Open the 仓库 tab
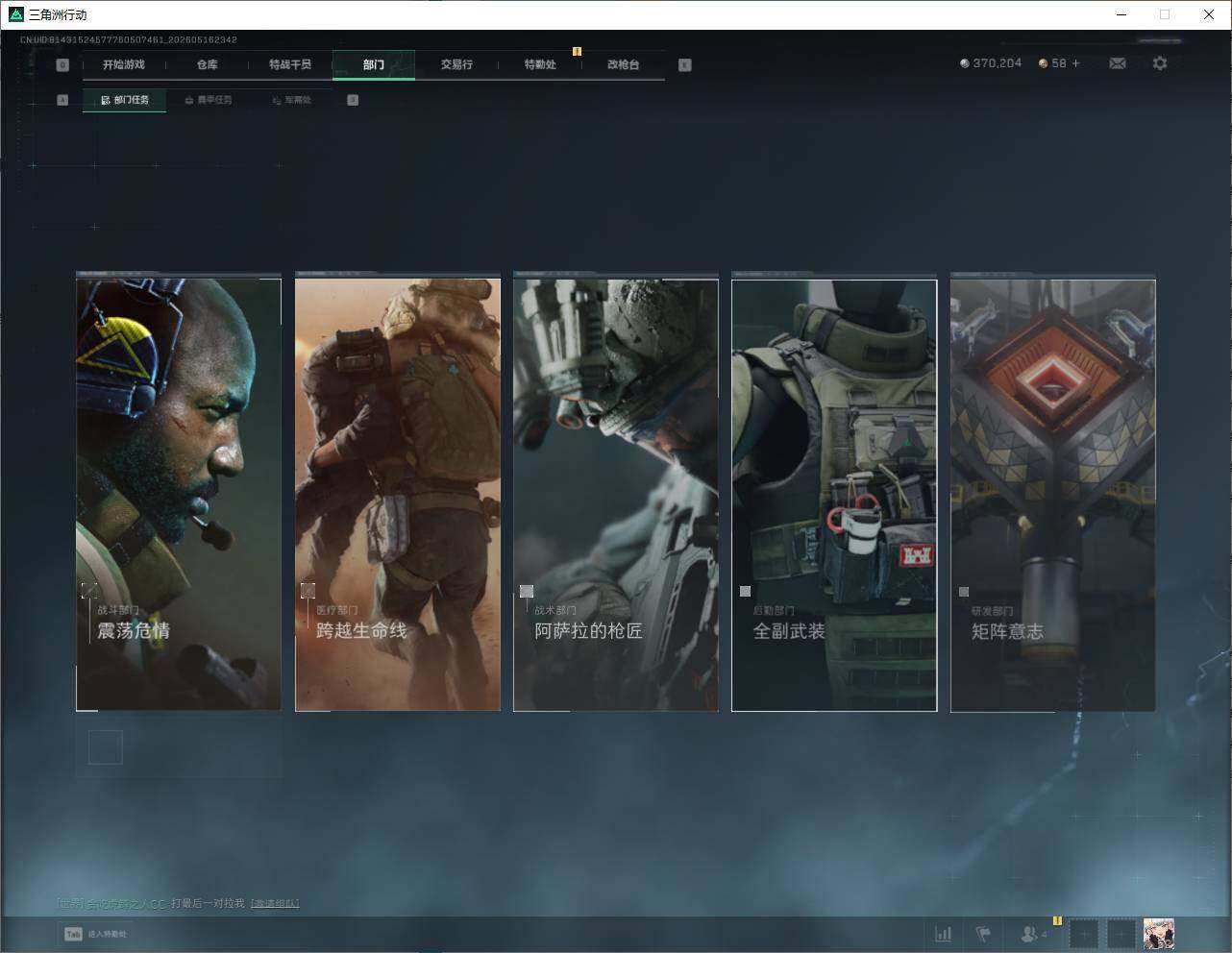 207,64
